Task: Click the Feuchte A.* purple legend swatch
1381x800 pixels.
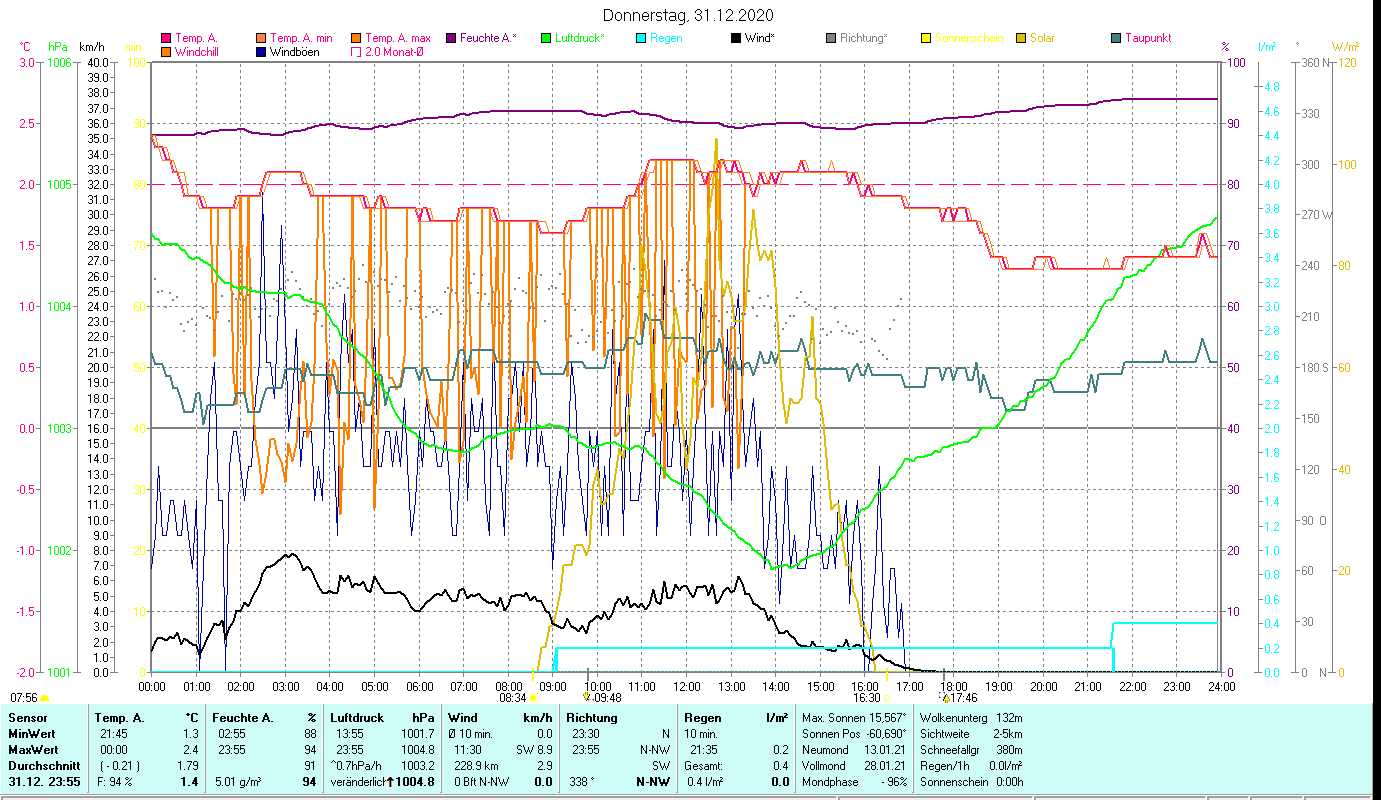Action: tap(451, 39)
